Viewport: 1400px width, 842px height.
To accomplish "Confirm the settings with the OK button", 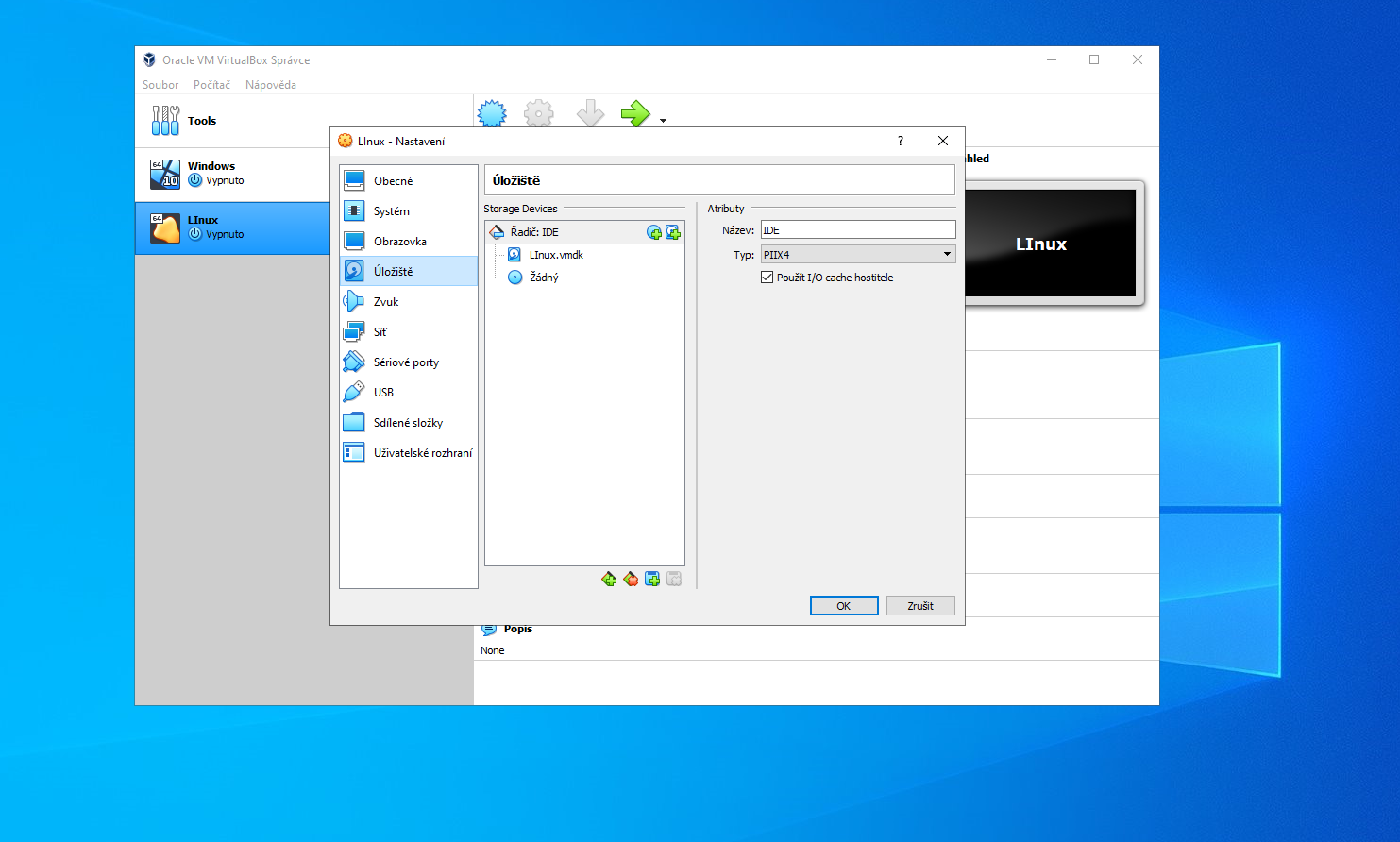I will (844, 606).
